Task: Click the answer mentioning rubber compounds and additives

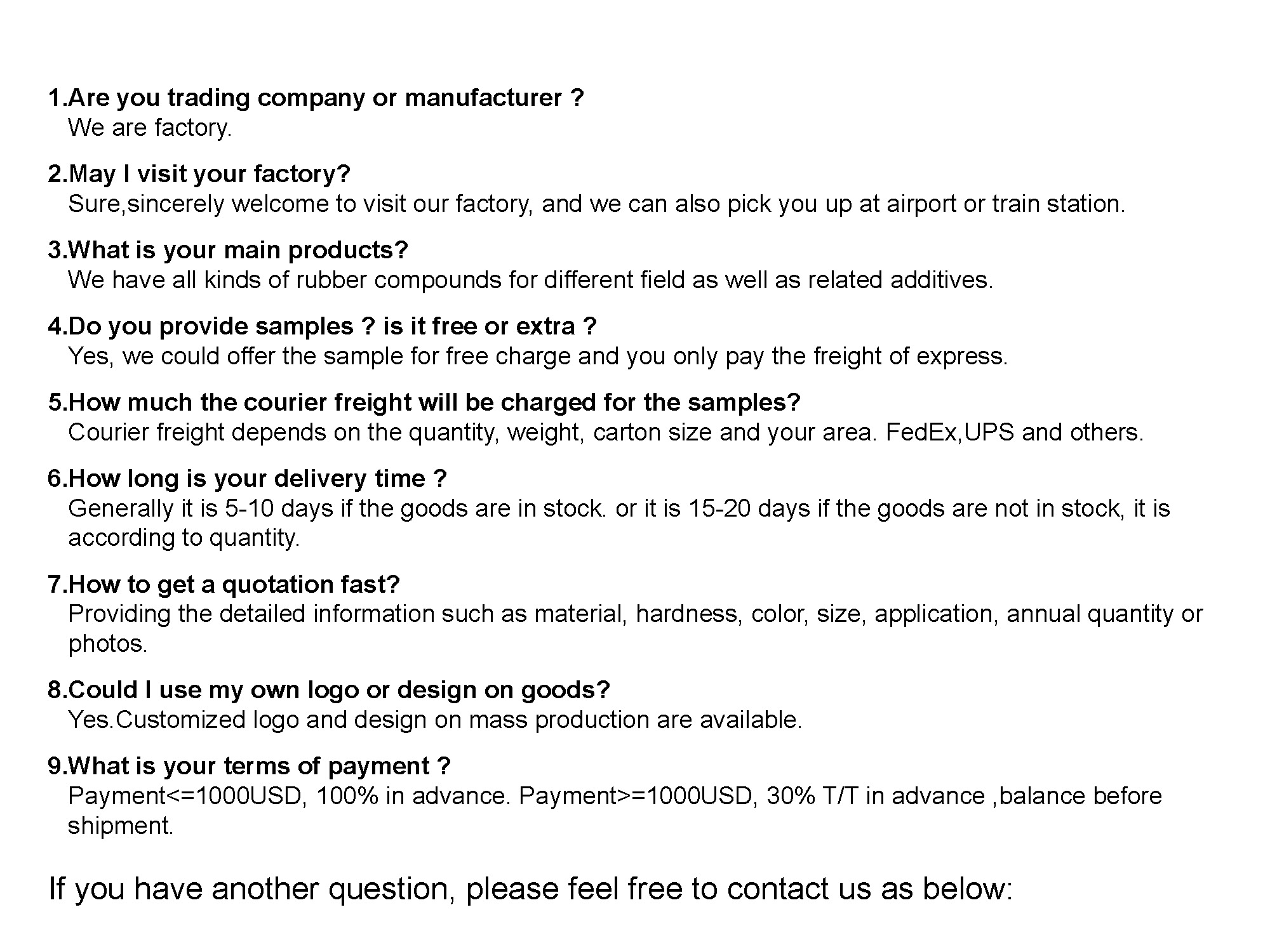Action: click(x=530, y=280)
